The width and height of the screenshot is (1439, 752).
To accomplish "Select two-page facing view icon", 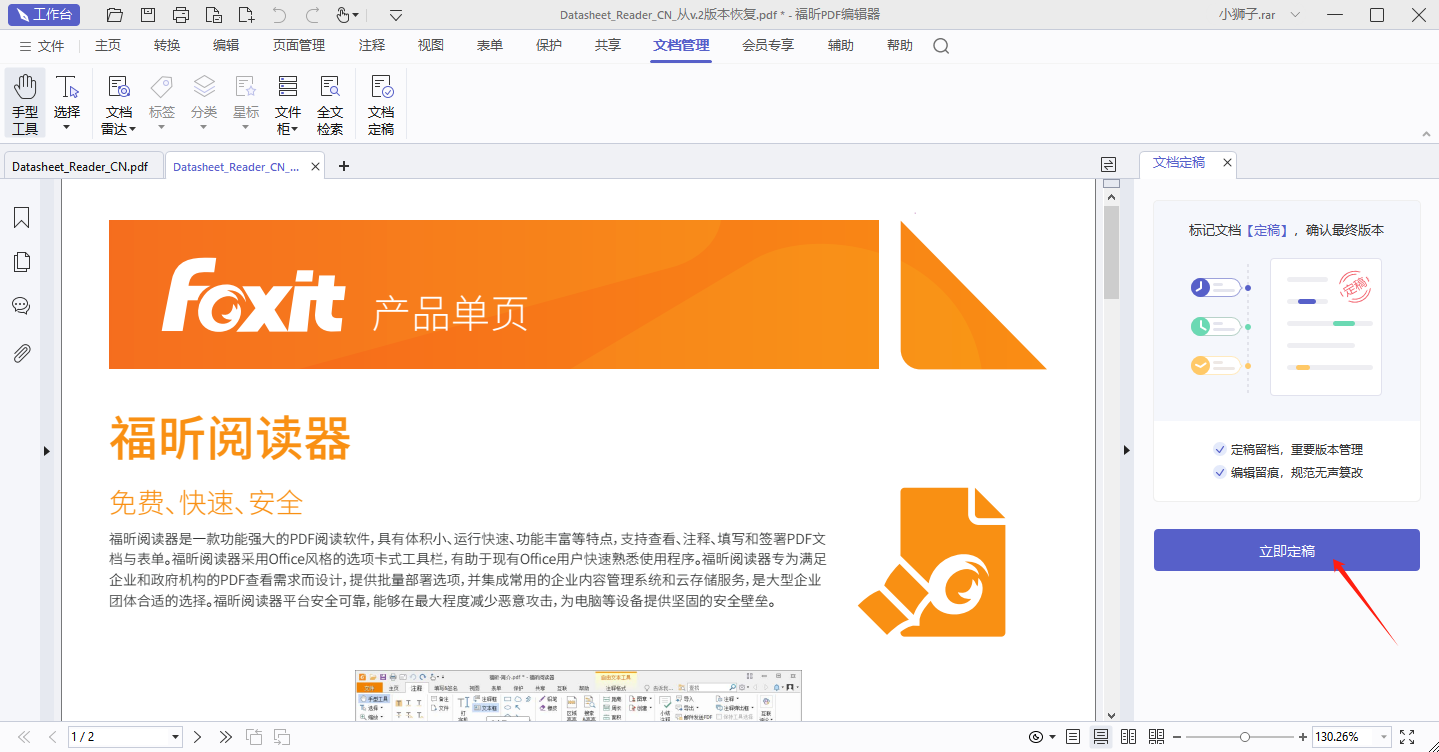I will point(1129,737).
